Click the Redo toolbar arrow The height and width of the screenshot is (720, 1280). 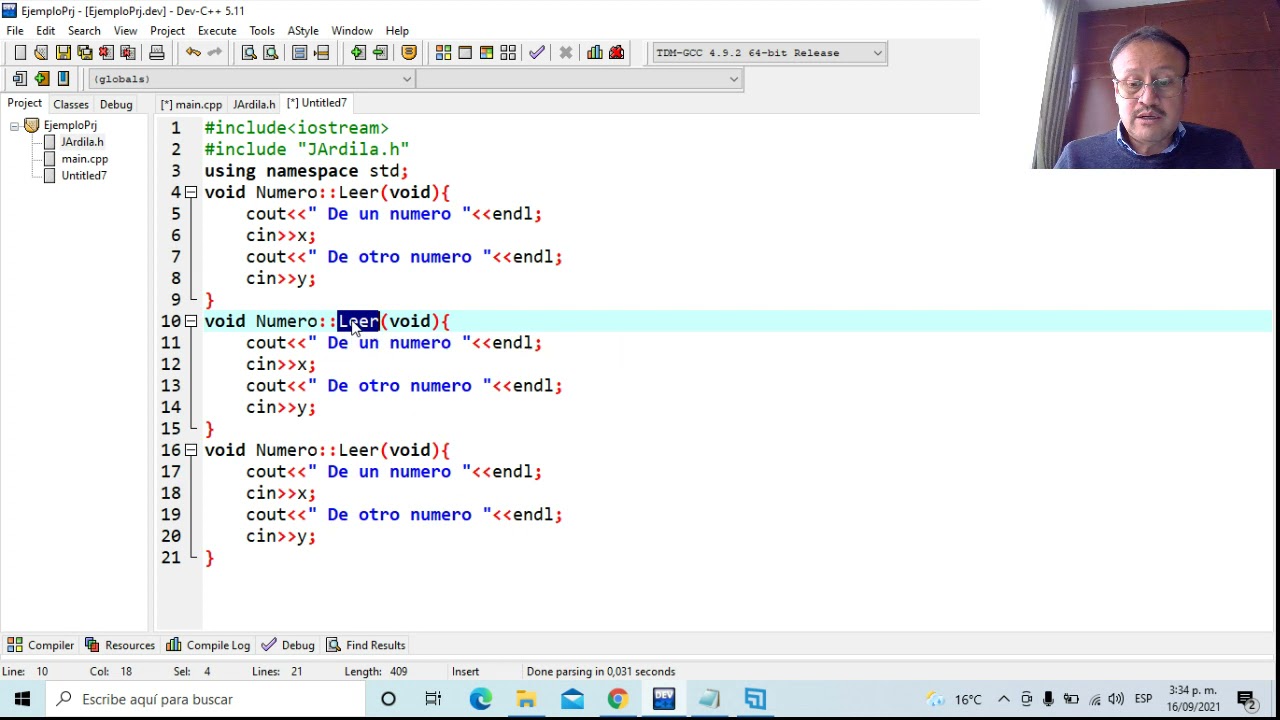click(214, 53)
